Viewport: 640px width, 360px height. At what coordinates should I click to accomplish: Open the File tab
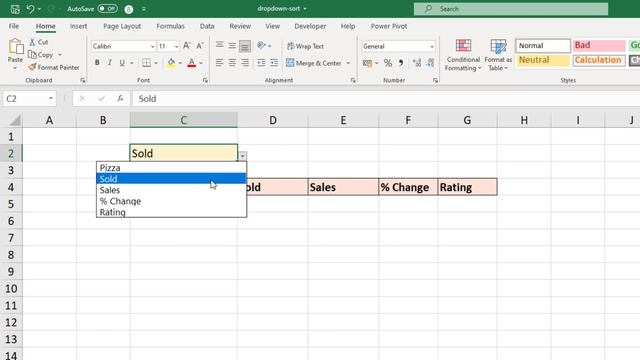14,26
